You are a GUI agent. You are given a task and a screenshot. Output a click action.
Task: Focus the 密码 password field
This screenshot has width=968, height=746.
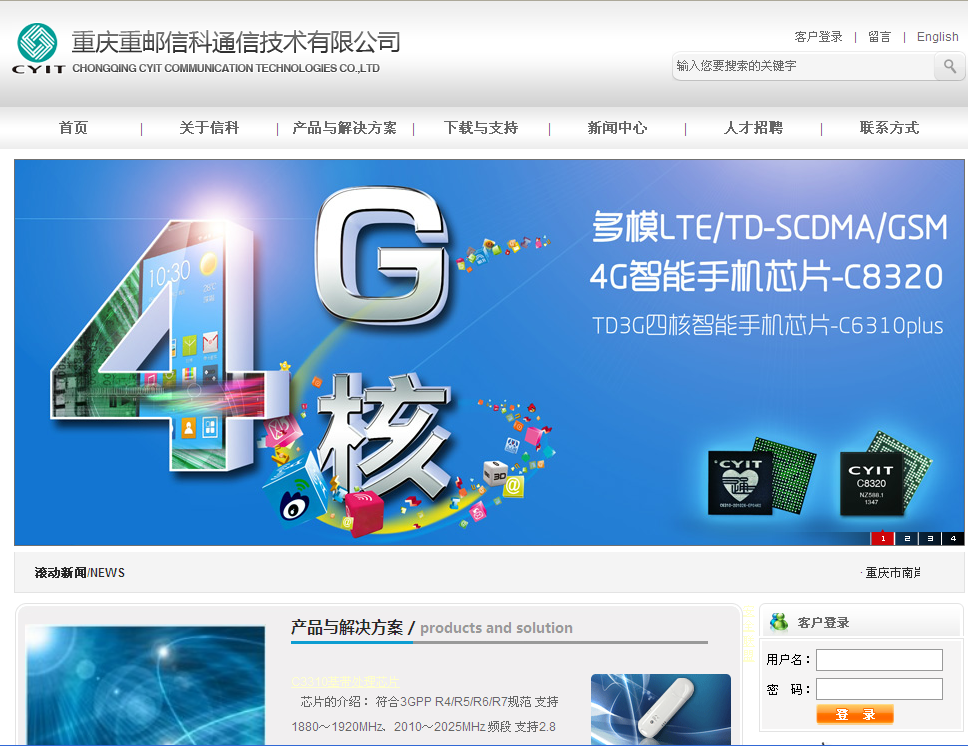pos(879,689)
